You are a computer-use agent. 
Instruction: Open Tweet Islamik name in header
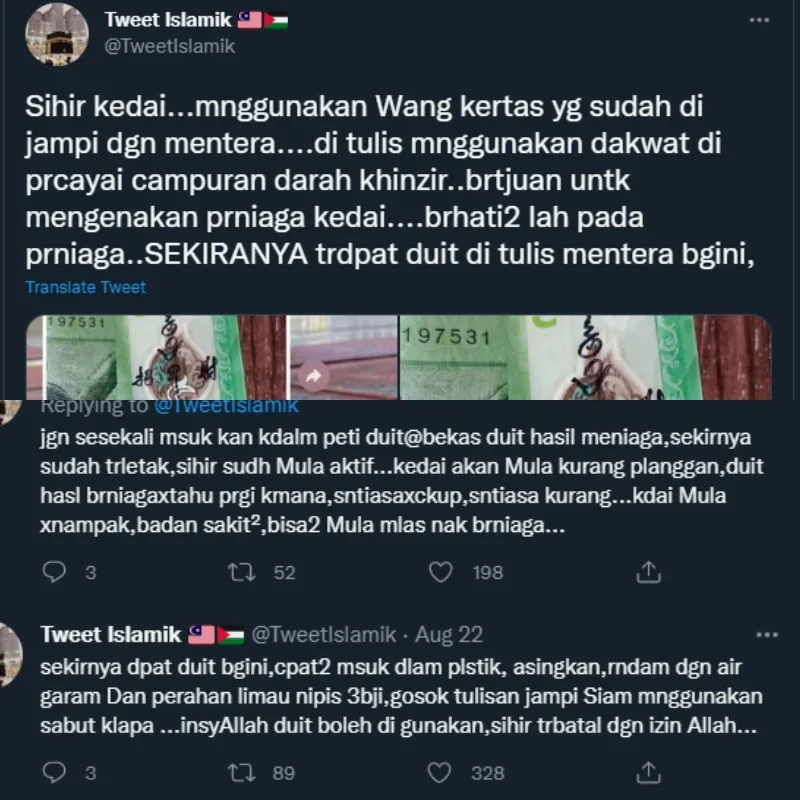coord(168,19)
